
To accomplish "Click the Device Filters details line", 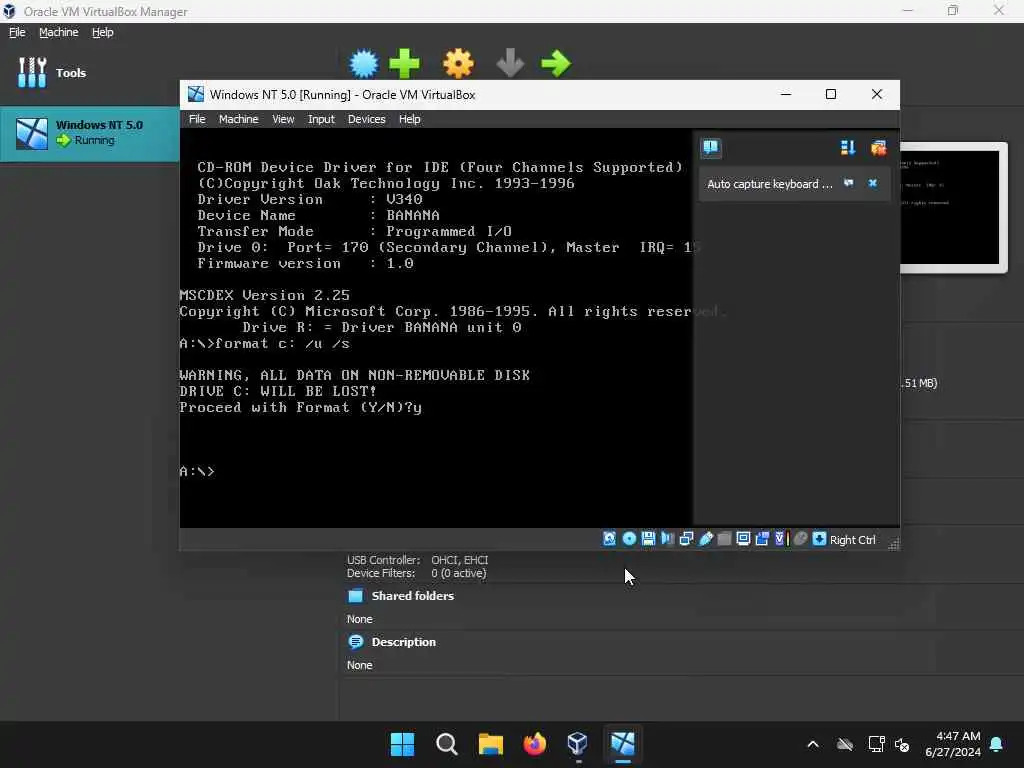I will coord(416,573).
